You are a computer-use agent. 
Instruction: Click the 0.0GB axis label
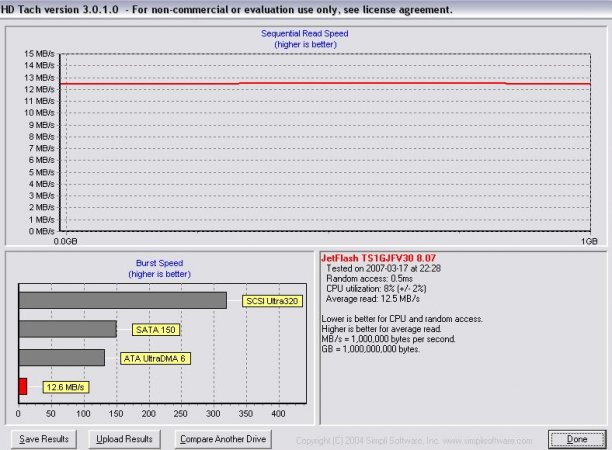65,242
